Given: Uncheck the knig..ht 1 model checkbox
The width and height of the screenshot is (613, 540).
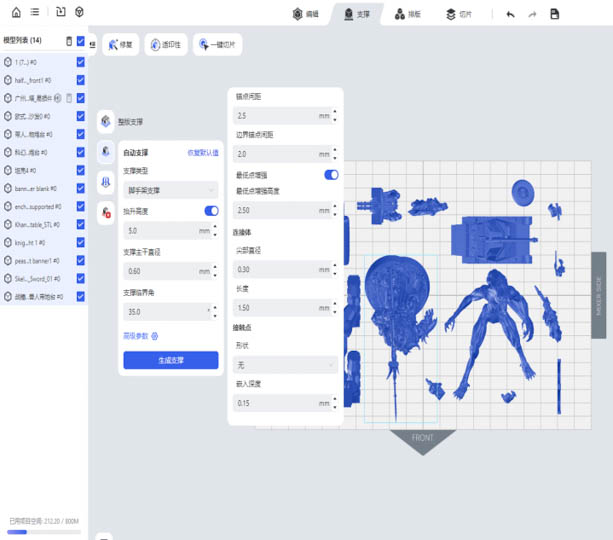Looking at the screenshot, I should tap(81, 242).
